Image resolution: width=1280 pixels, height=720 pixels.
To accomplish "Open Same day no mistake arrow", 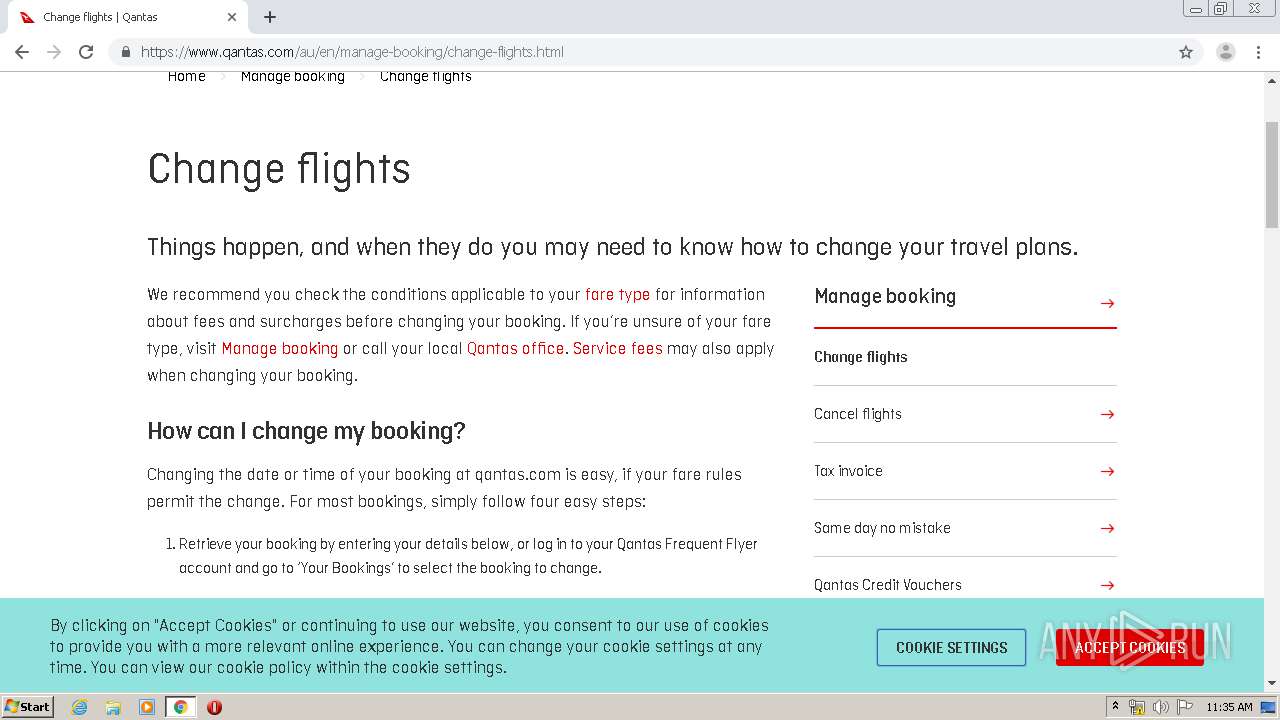I will pyautogui.click(x=1107, y=528).
